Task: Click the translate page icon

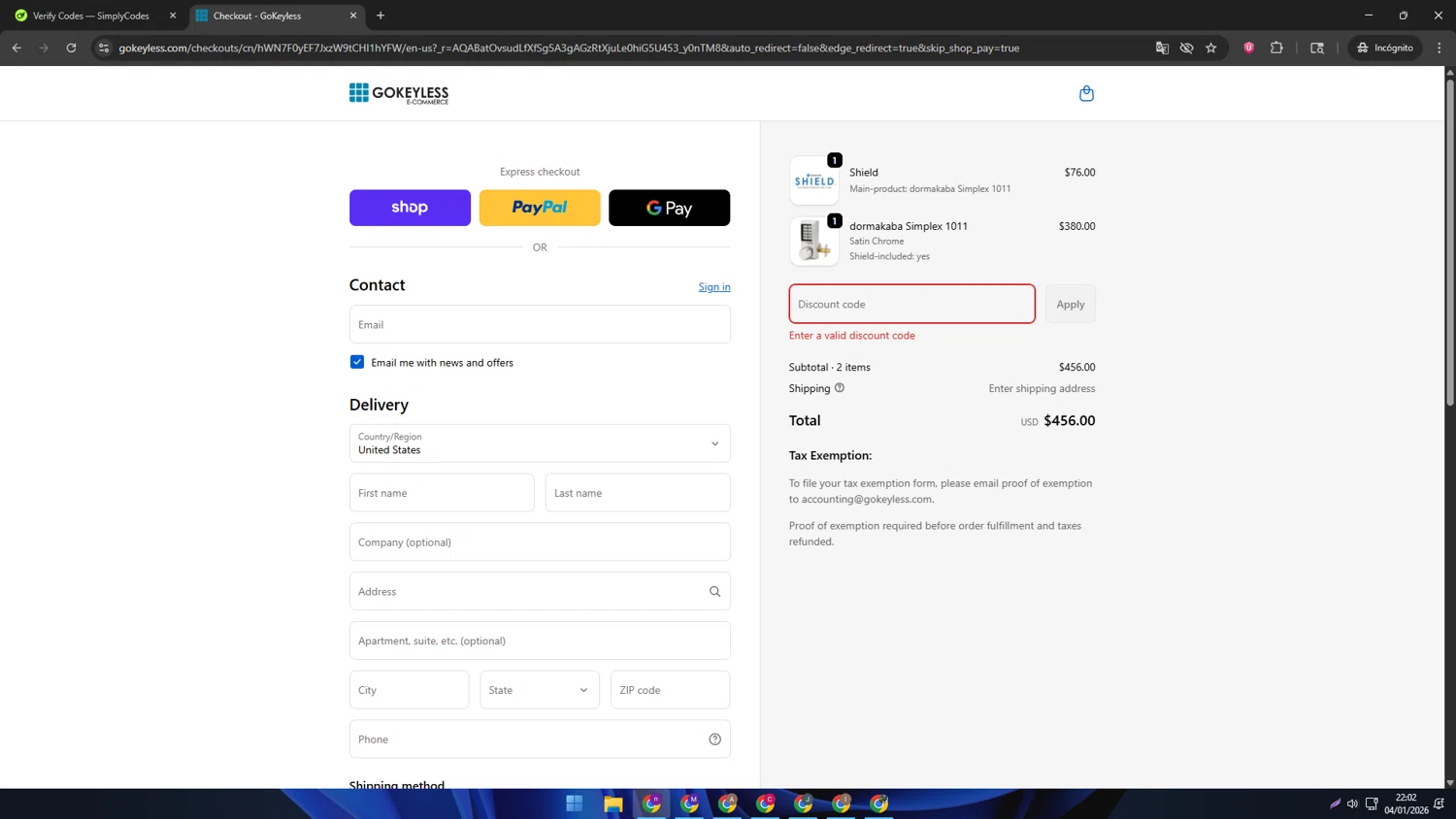Action: click(1162, 48)
